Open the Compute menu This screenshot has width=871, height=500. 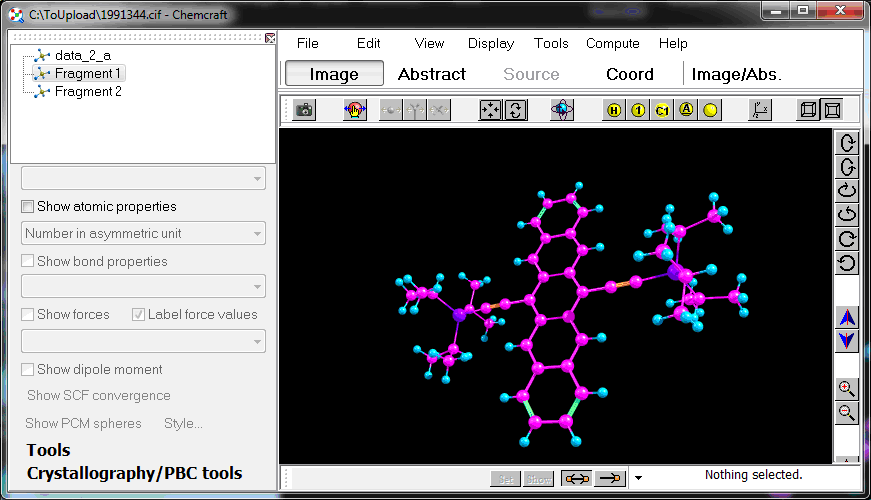coord(612,43)
